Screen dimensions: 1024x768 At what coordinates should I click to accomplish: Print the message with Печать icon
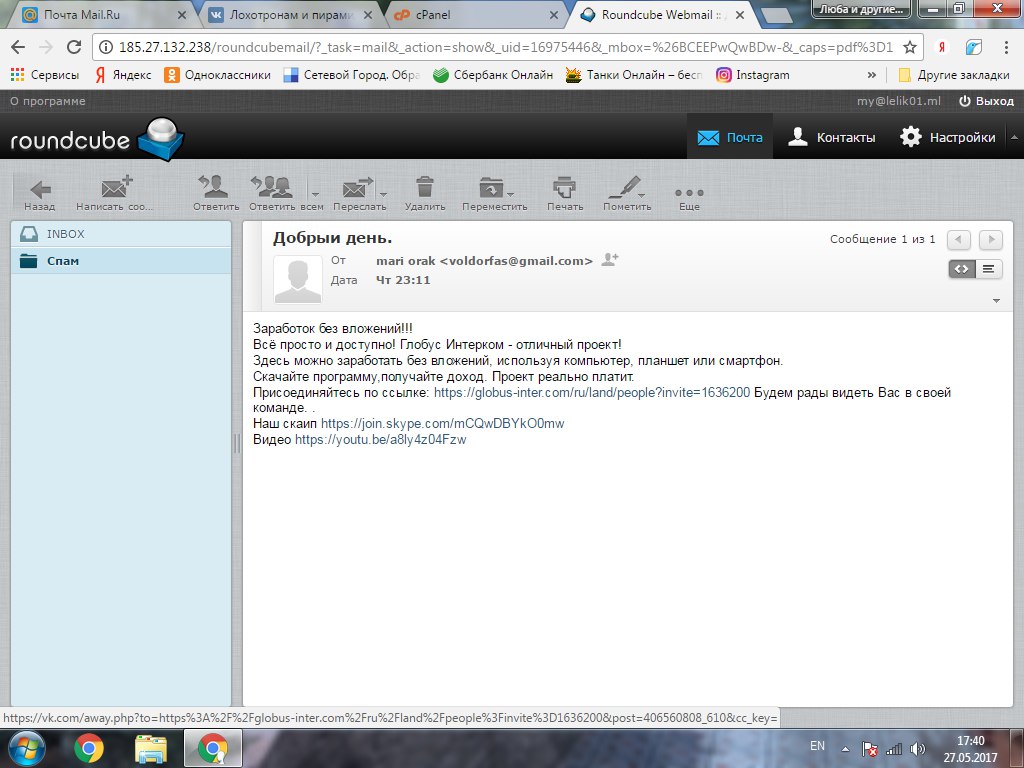pos(565,193)
